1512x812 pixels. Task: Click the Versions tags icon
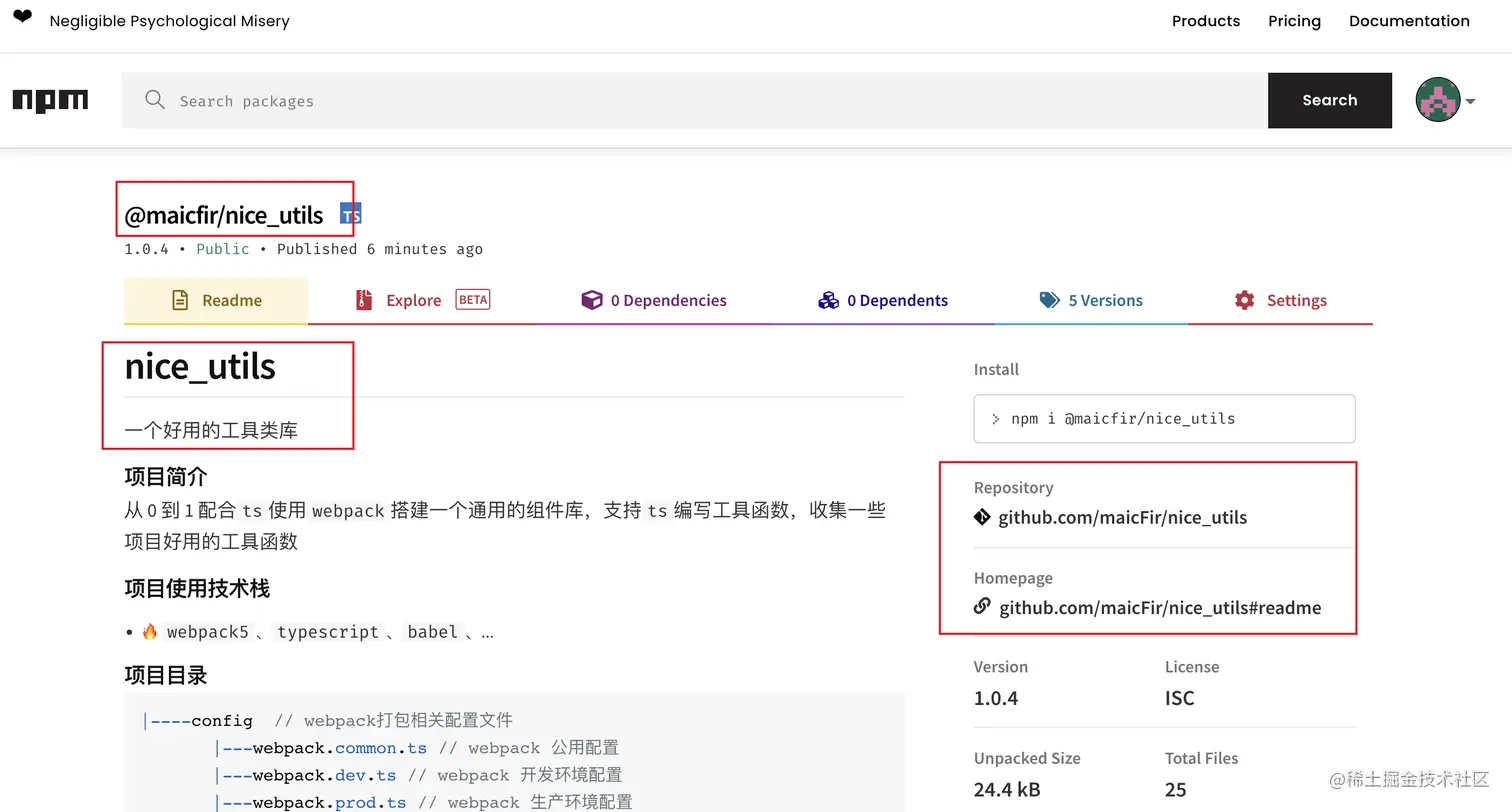pos(1049,300)
